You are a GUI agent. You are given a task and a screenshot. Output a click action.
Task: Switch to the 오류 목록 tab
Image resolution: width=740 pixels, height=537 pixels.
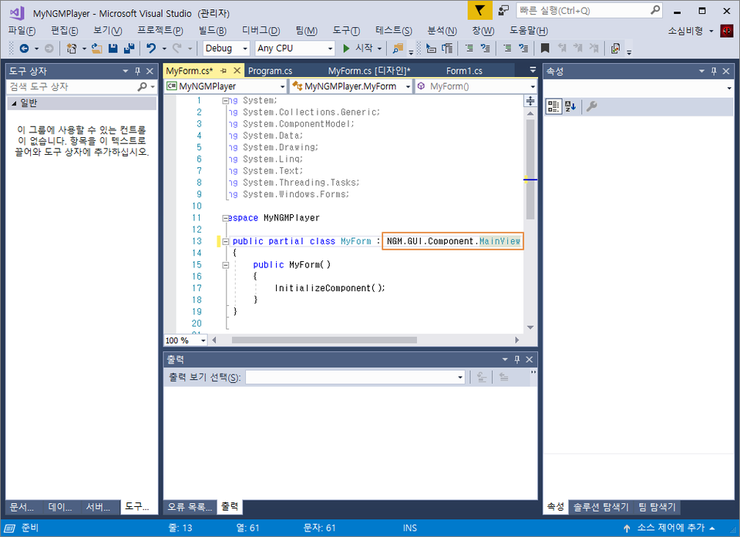(x=190, y=507)
